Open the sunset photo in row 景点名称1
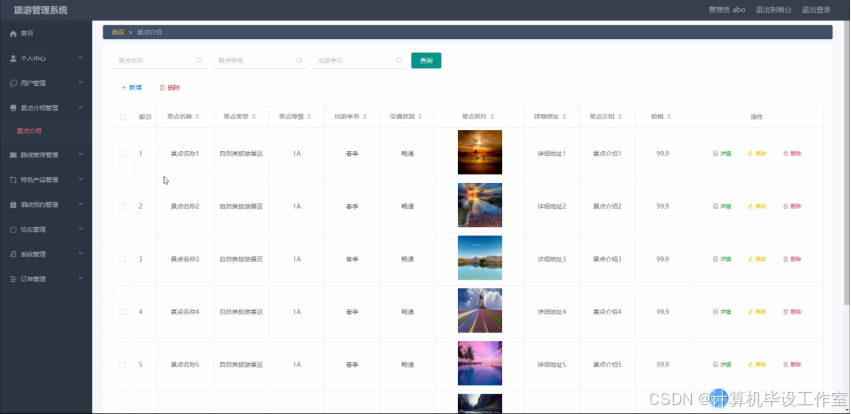The height and width of the screenshot is (414, 851). click(x=480, y=152)
